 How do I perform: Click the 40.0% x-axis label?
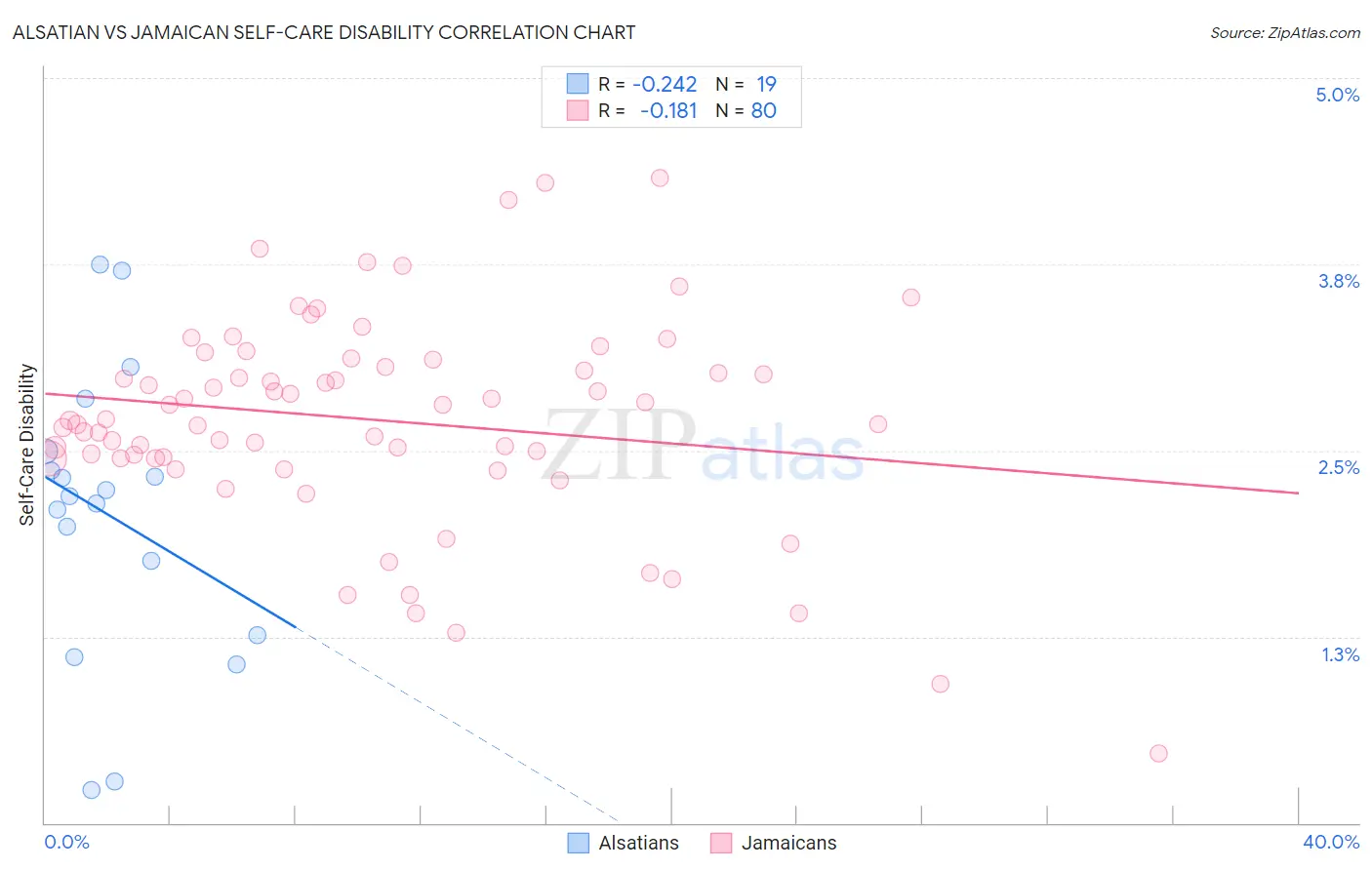tap(1331, 842)
